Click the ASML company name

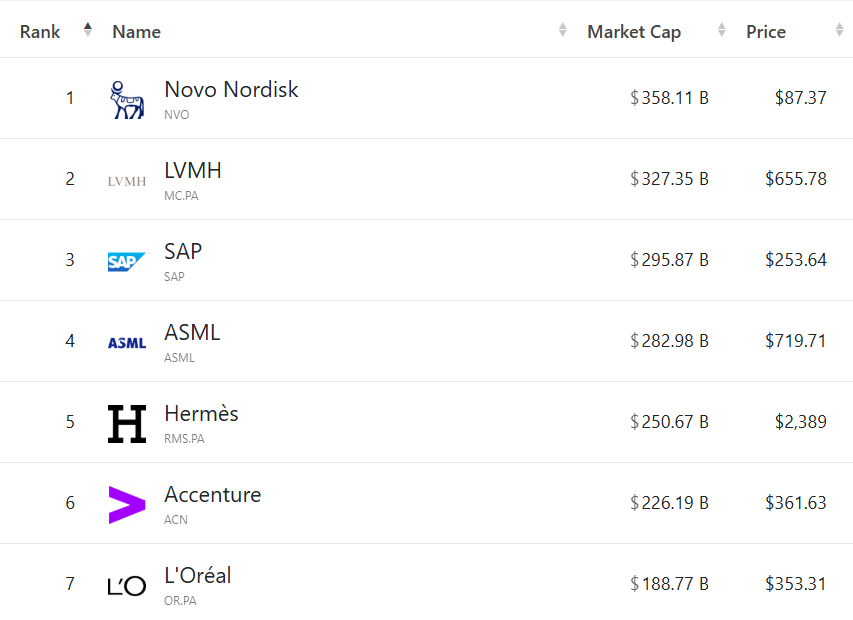(x=192, y=333)
